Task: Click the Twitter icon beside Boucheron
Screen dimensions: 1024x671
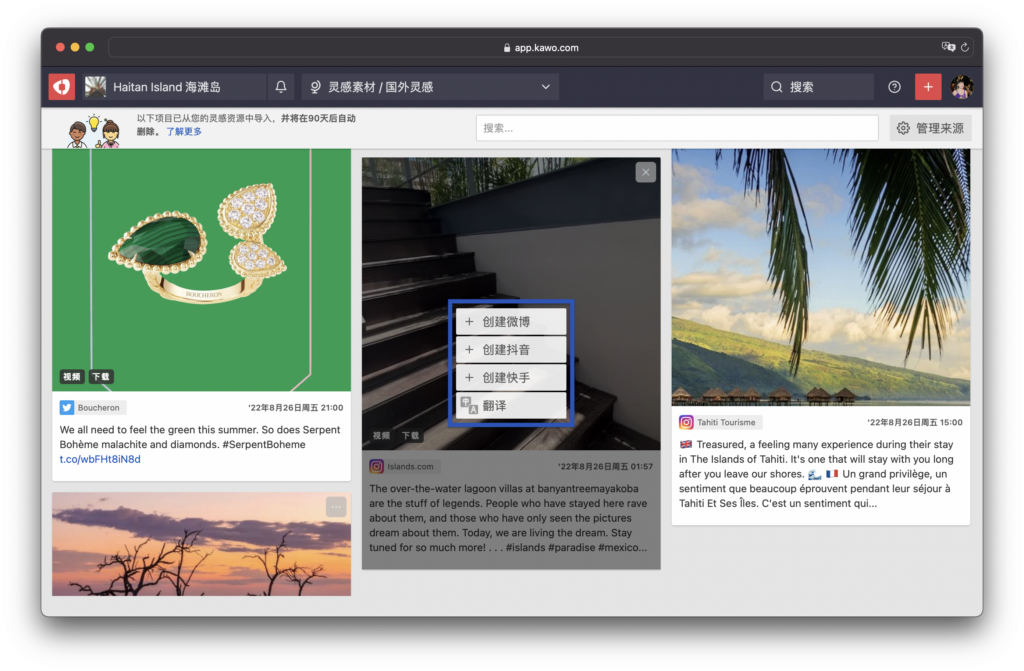Action: coord(67,408)
